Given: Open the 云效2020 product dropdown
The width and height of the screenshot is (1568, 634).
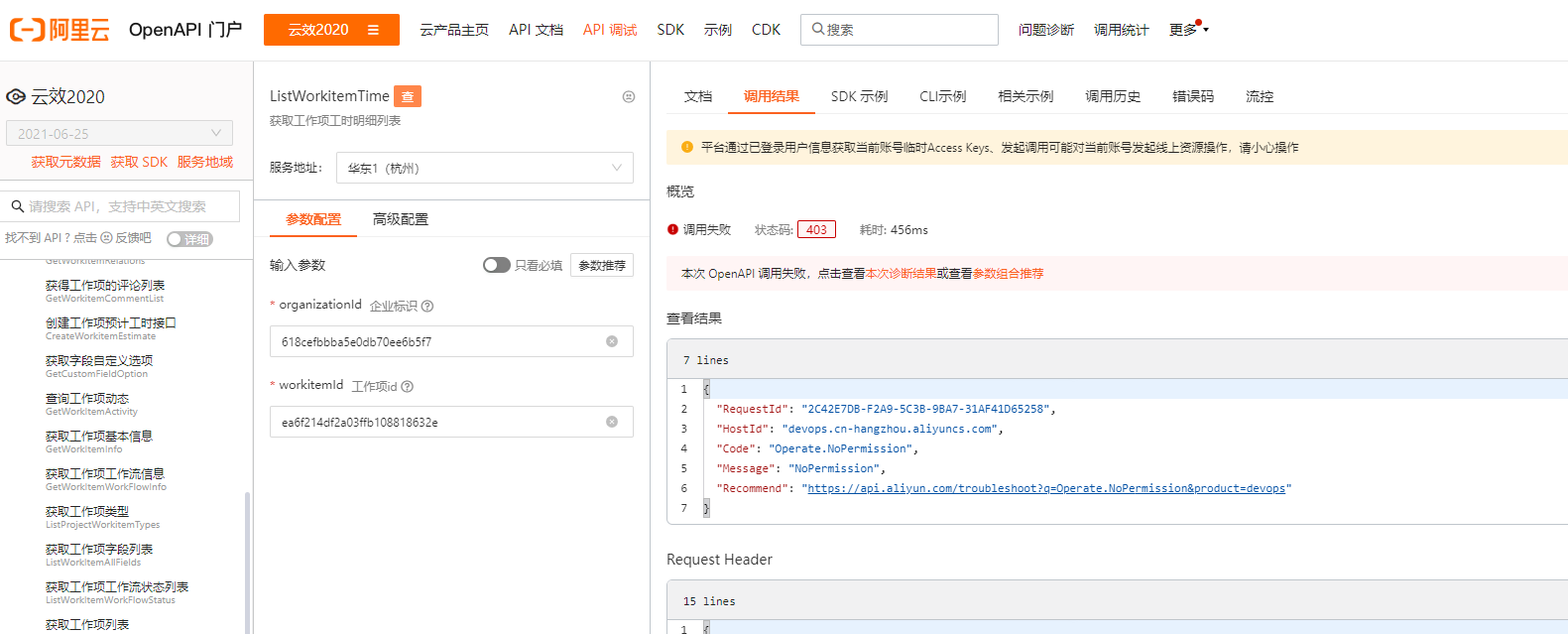Looking at the screenshot, I should point(331,30).
